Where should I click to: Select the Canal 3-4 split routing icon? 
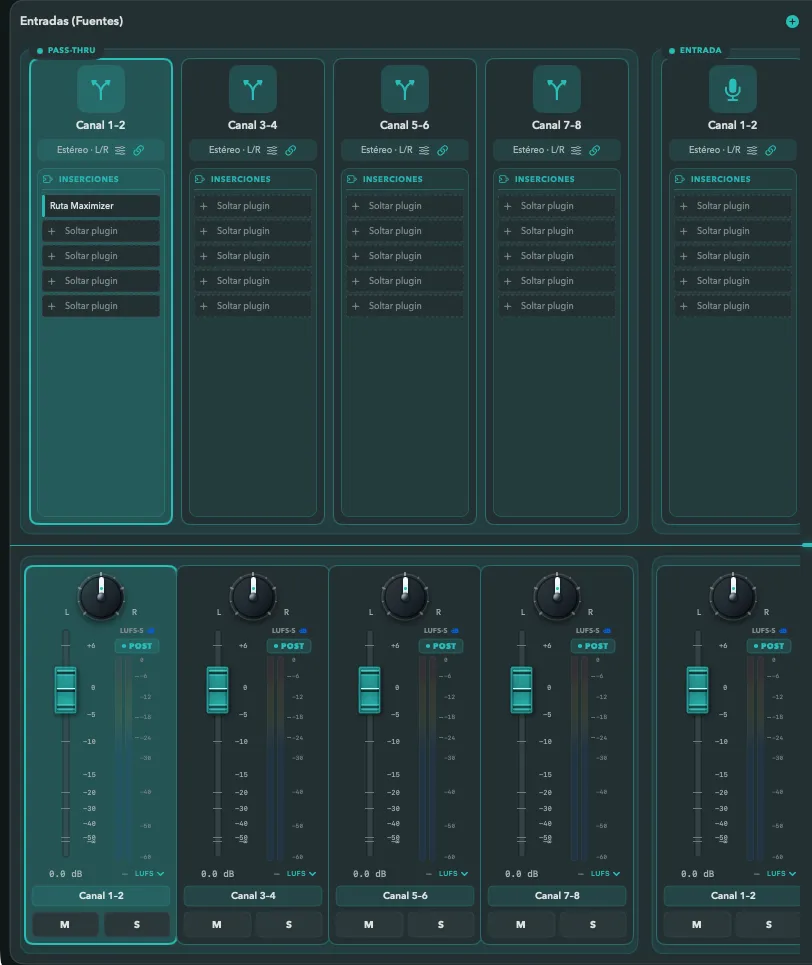[253, 89]
